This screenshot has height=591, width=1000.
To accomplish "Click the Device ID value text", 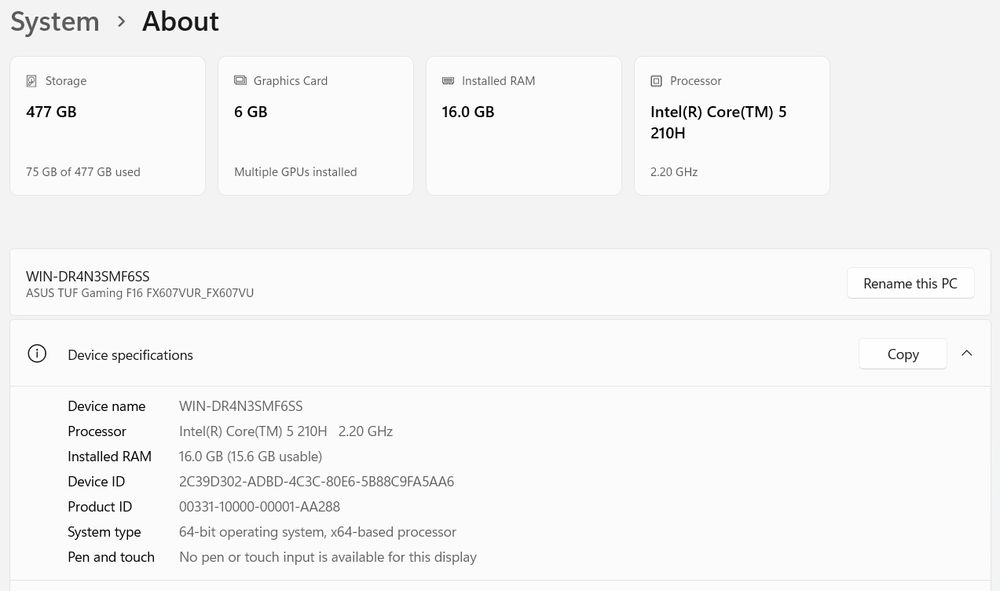I will click(316, 482).
